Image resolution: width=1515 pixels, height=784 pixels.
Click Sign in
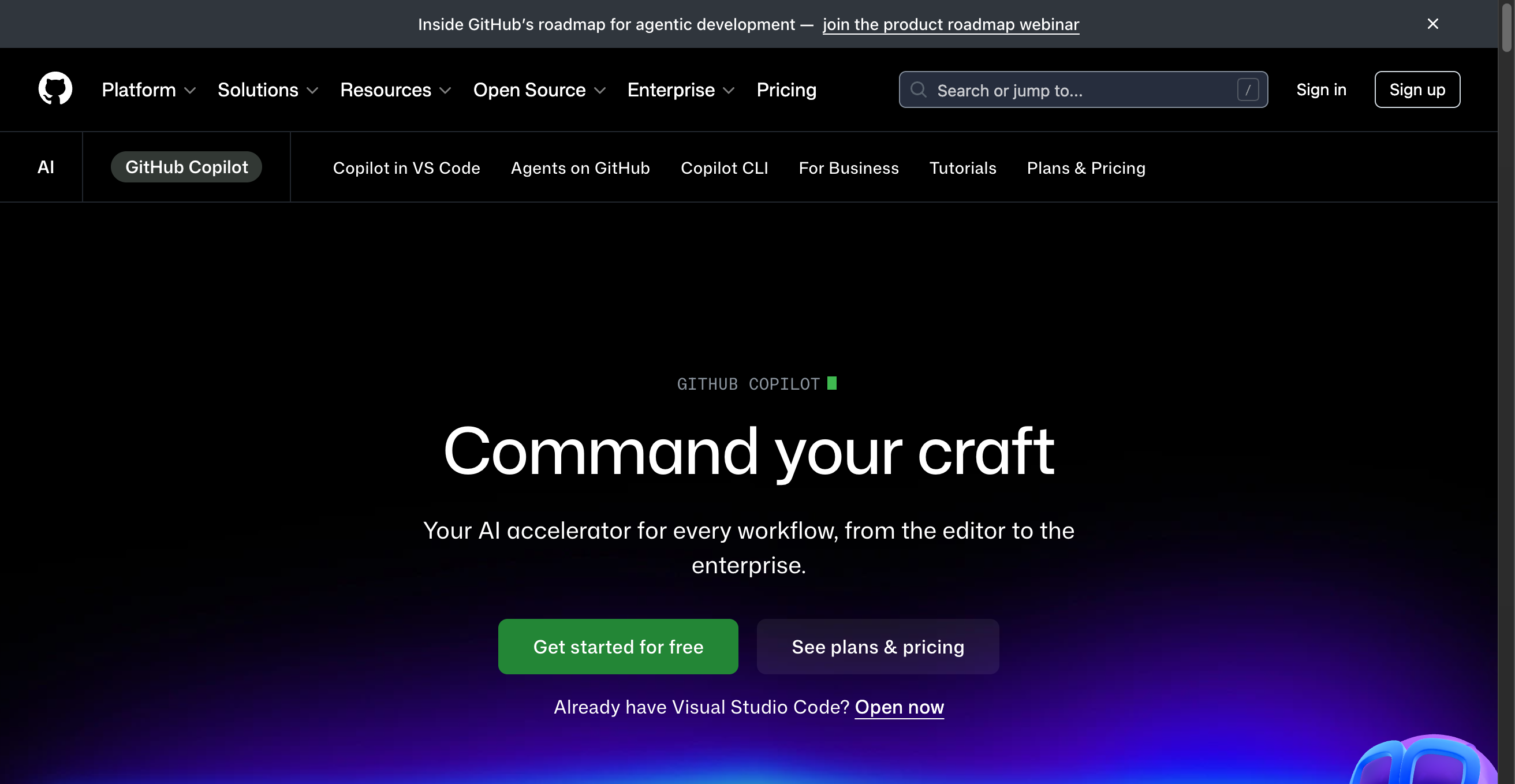[x=1321, y=90]
